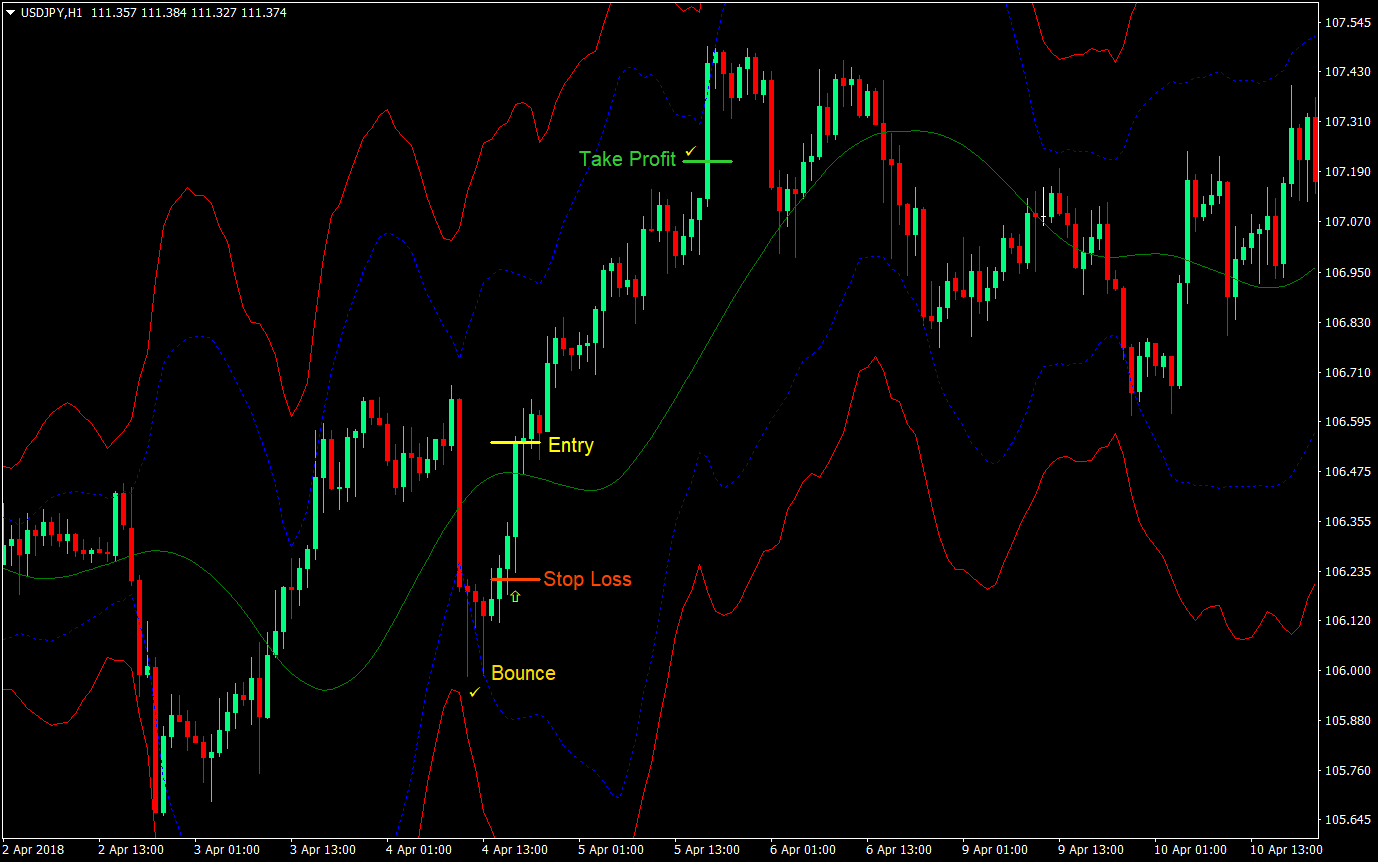
Task: Select the yellow checkmark above Take Profit line
Action: (x=690, y=150)
